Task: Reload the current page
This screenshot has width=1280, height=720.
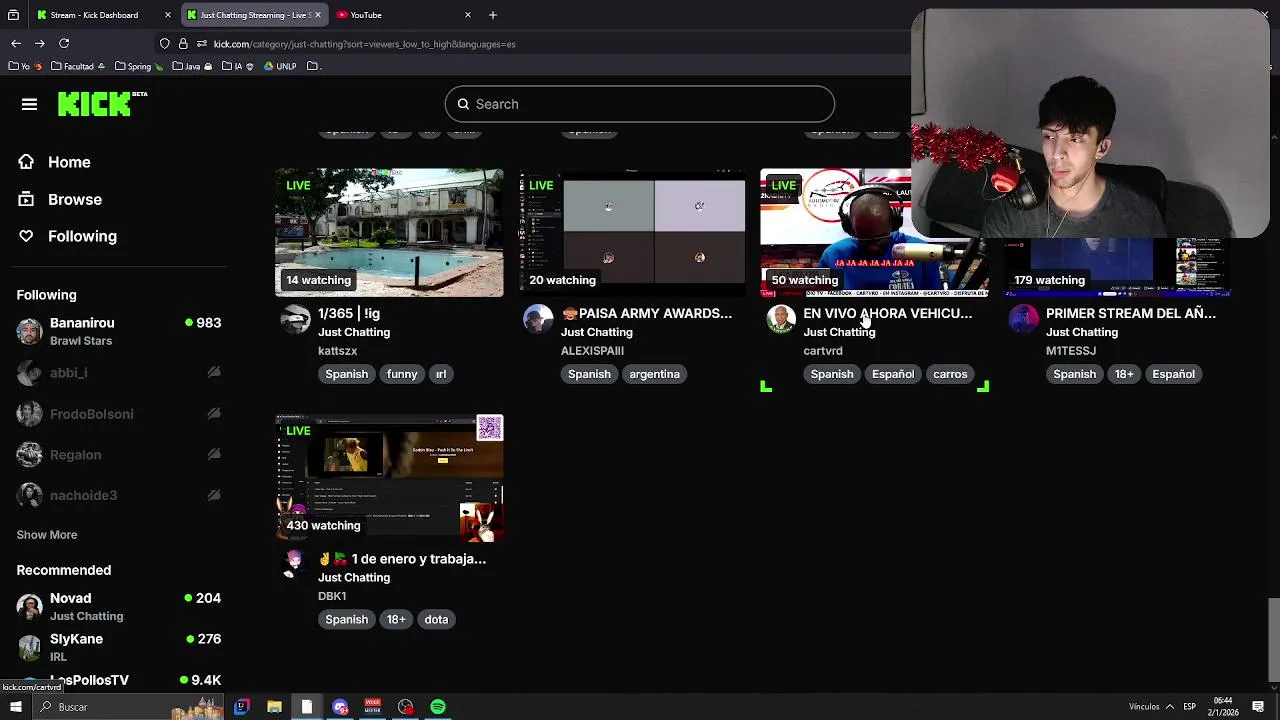Action: (64, 44)
